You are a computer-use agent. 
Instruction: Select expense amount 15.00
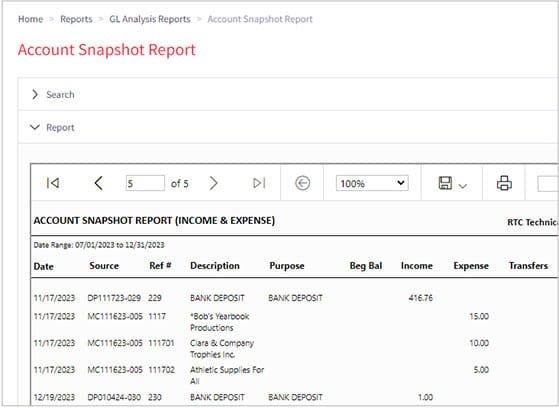(479, 316)
